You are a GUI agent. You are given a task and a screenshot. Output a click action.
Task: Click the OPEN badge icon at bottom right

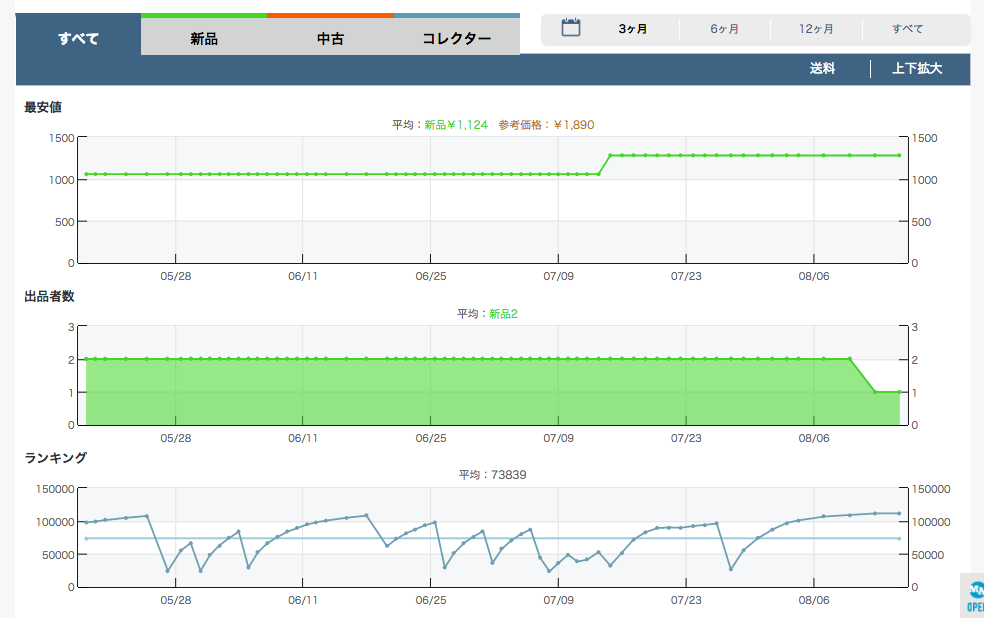[x=973, y=595]
